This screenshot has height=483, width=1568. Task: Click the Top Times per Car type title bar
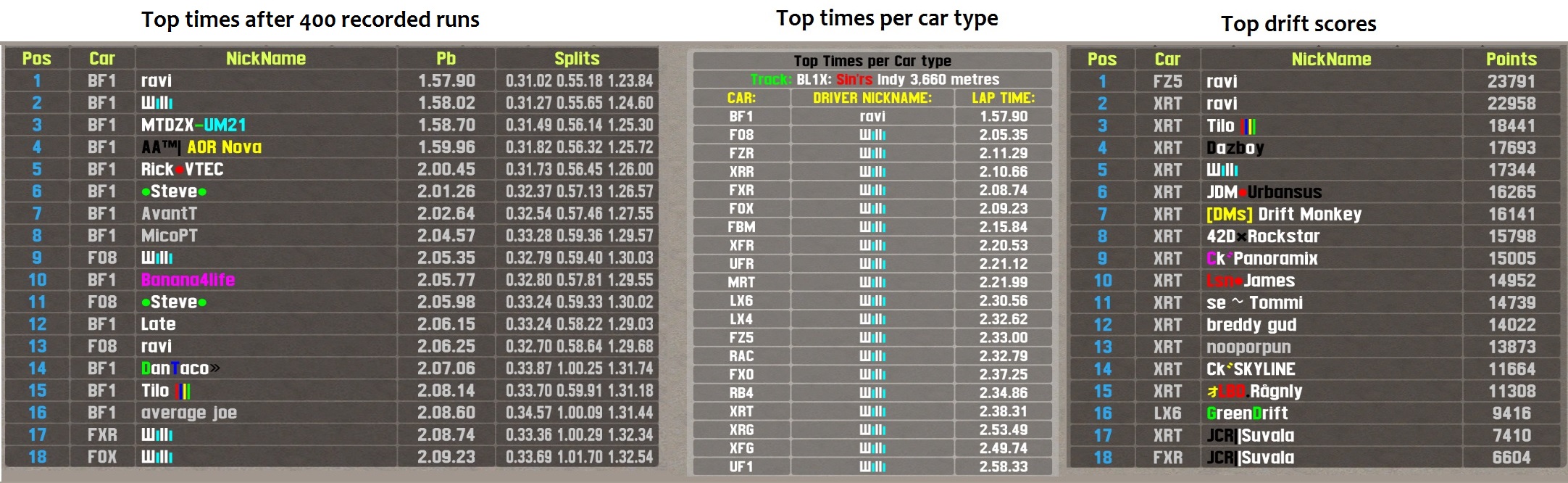tap(872, 61)
